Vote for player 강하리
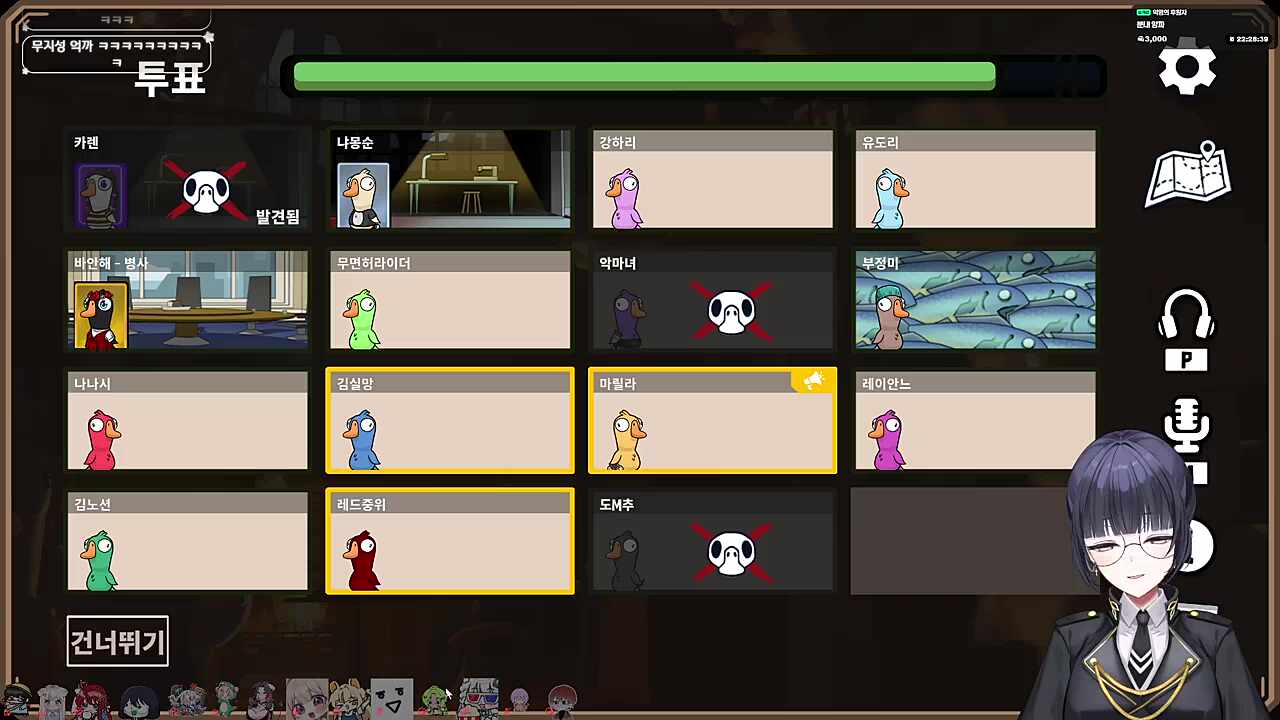Image resolution: width=1280 pixels, height=720 pixels. 713,179
